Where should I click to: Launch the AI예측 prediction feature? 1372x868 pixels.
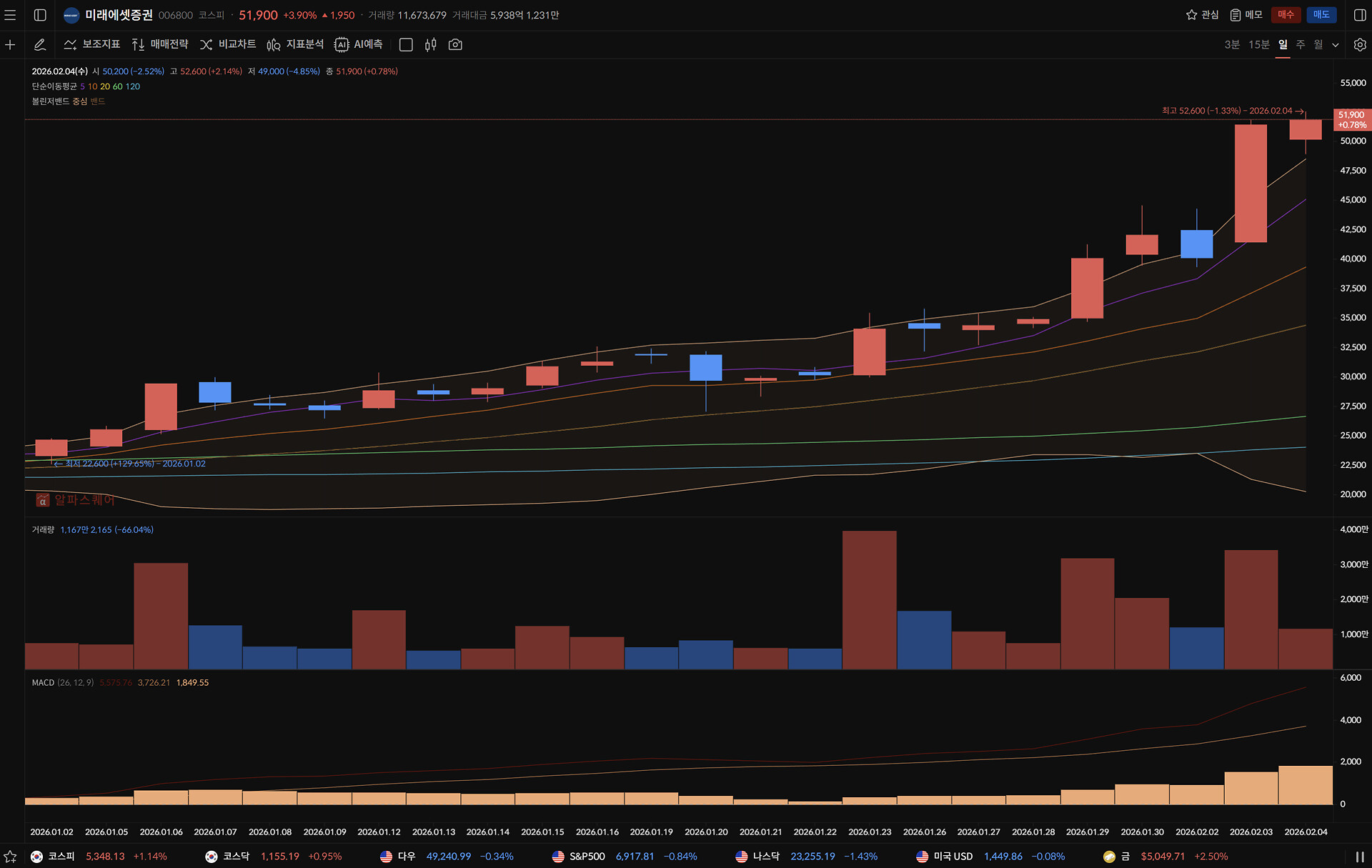pos(359,44)
